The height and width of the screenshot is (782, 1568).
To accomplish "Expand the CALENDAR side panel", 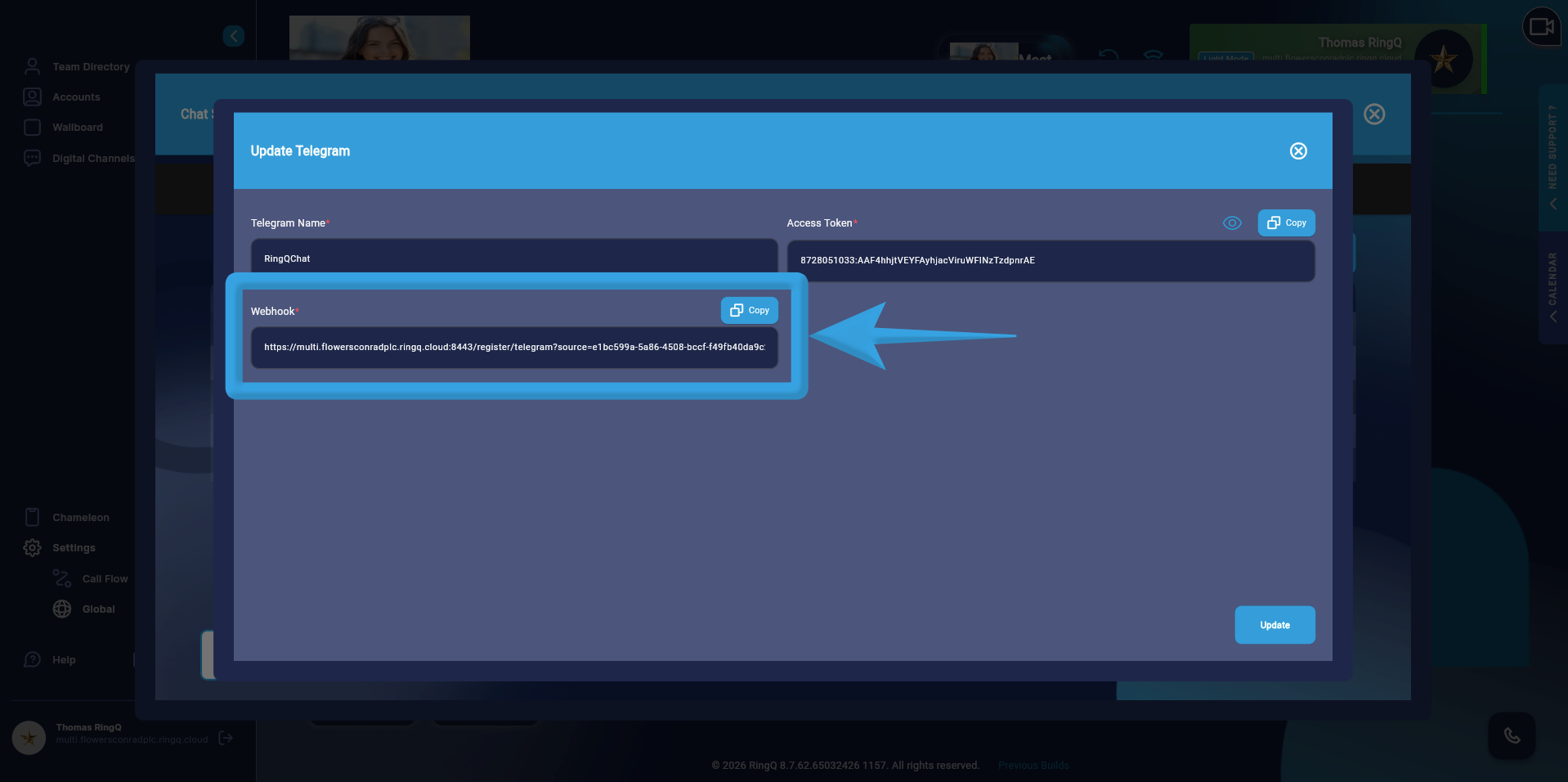I will click(x=1552, y=282).
